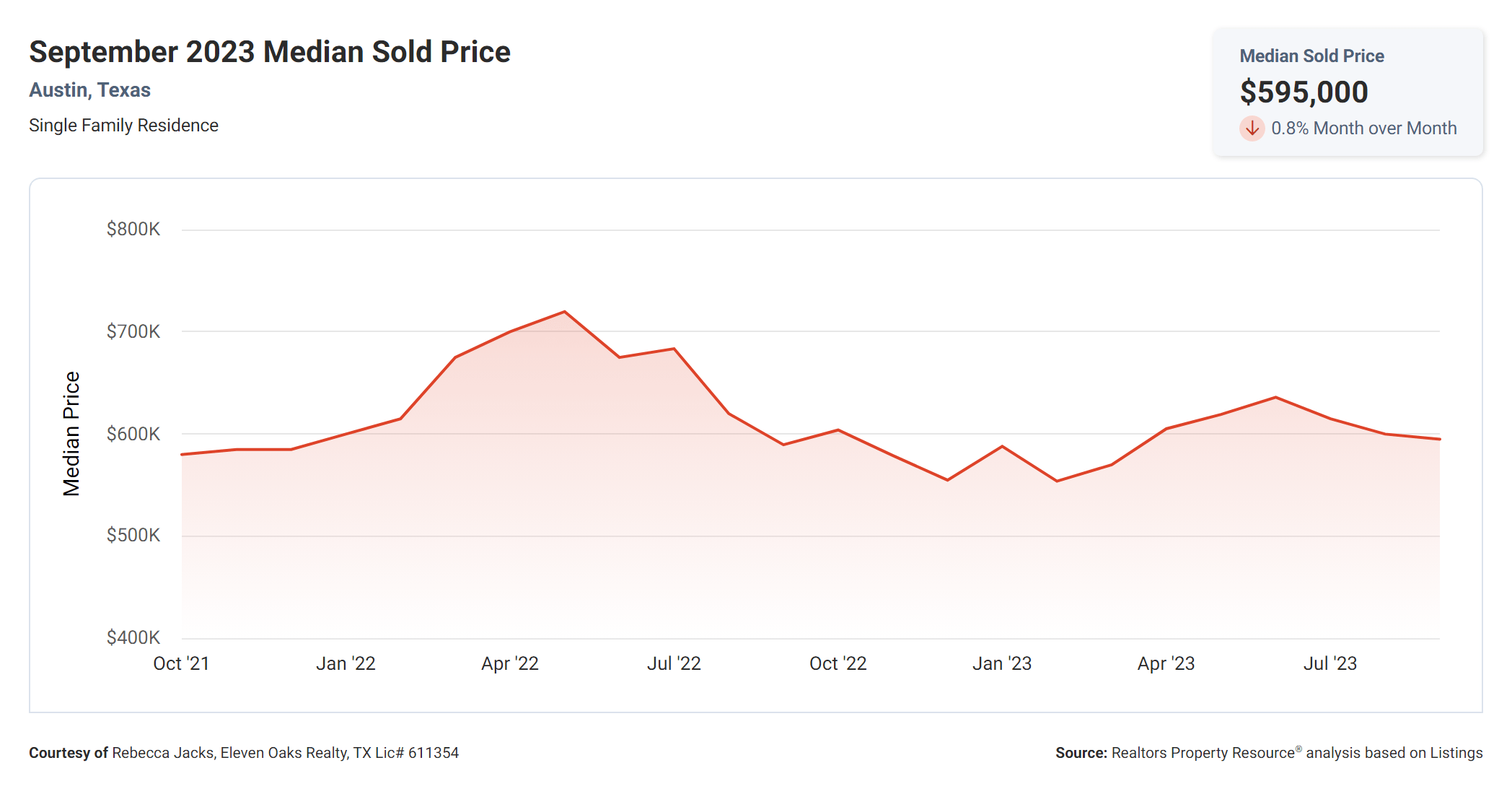Select the Jan '23 x-axis label

tap(1002, 664)
